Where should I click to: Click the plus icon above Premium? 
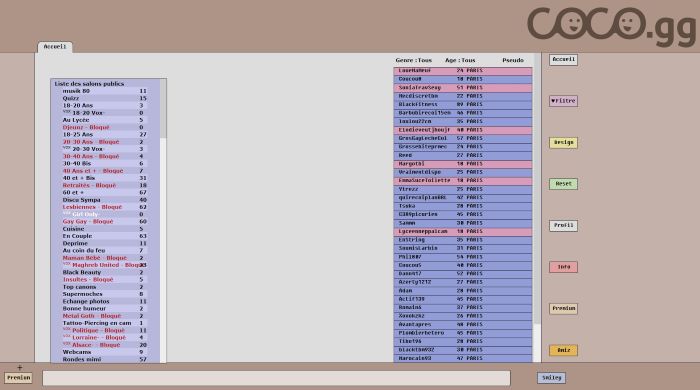(20, 368)
